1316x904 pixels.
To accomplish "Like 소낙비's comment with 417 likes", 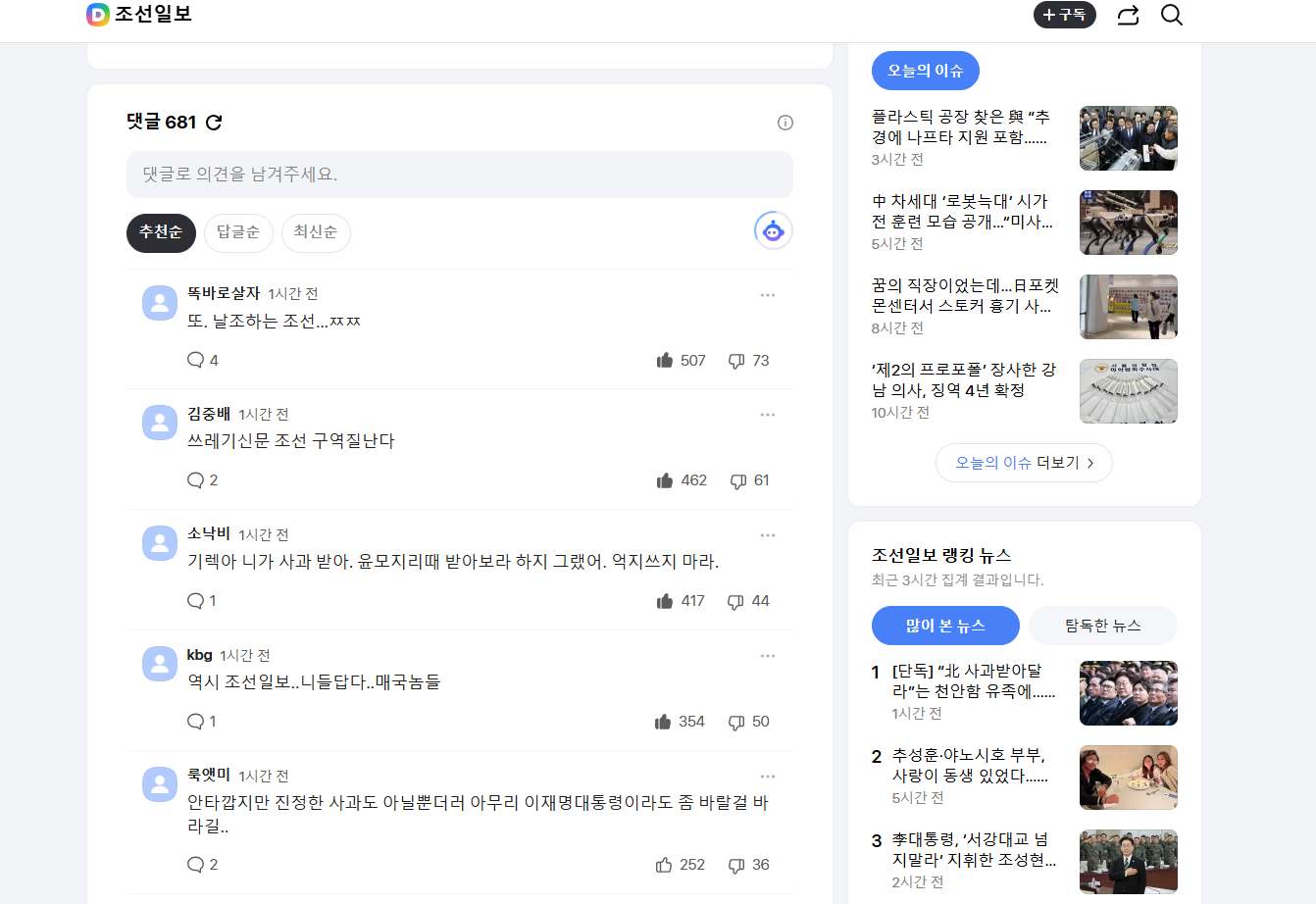I will 681,601.
